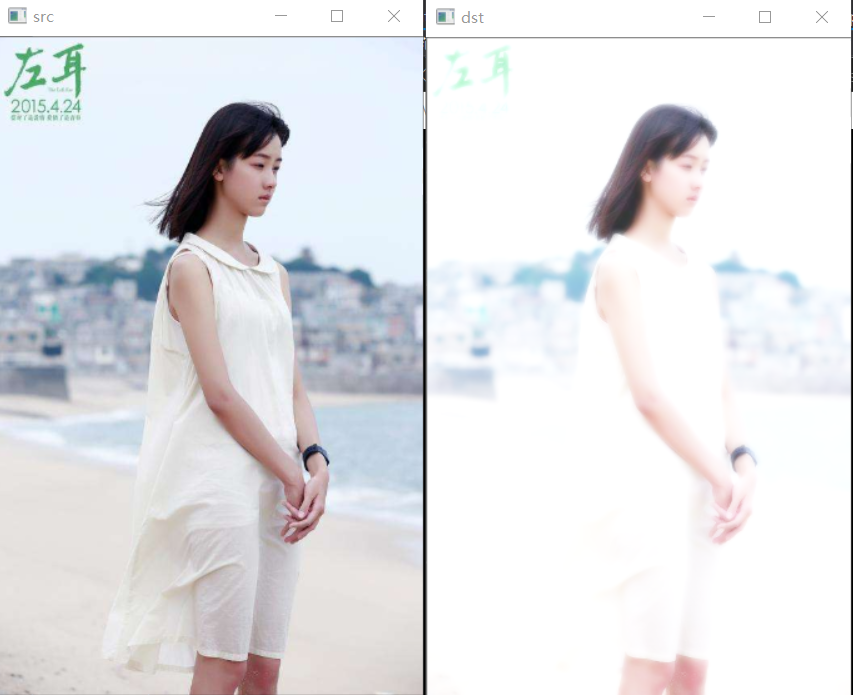The width and height of the screenshot is (853, 695).
Task: Minimize the dst window
Action: (x=709, y=17)
